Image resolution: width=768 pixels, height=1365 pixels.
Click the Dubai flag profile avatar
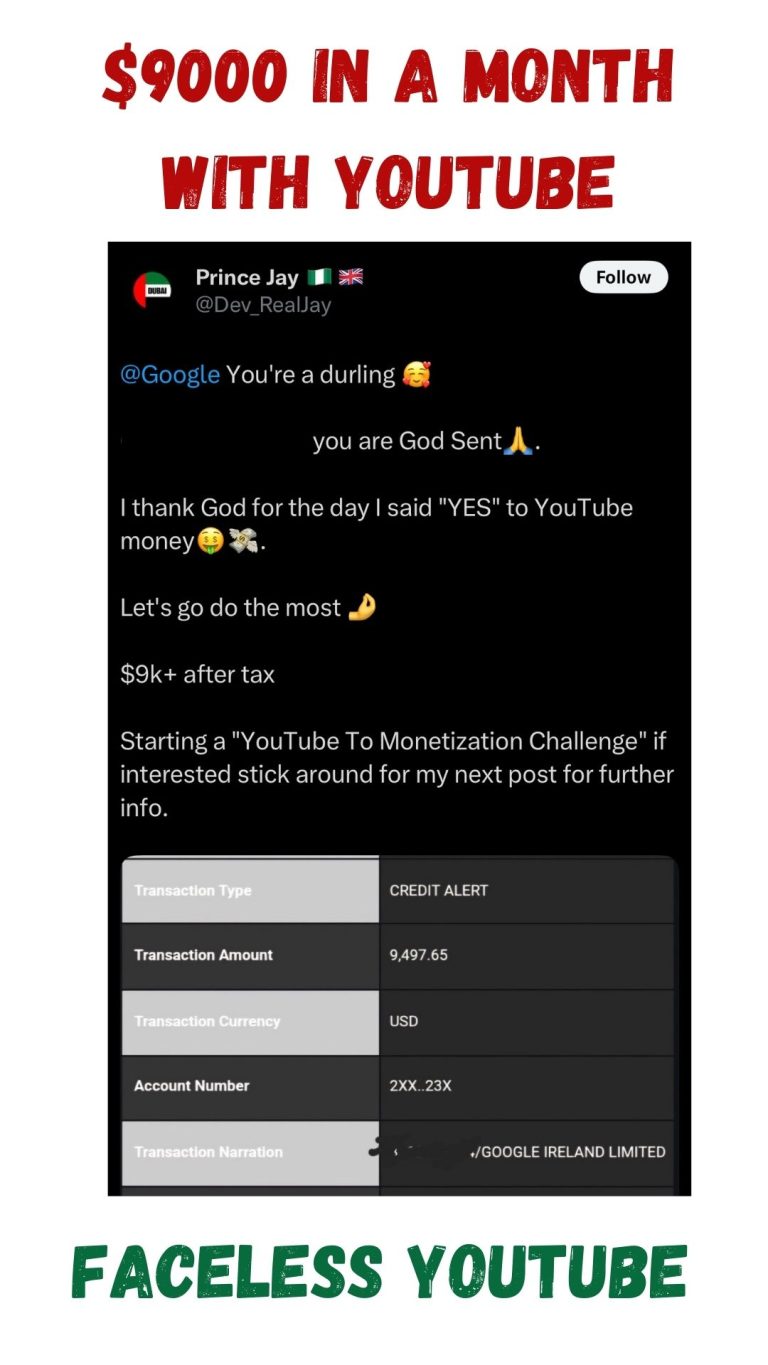(x=152, y=290)
